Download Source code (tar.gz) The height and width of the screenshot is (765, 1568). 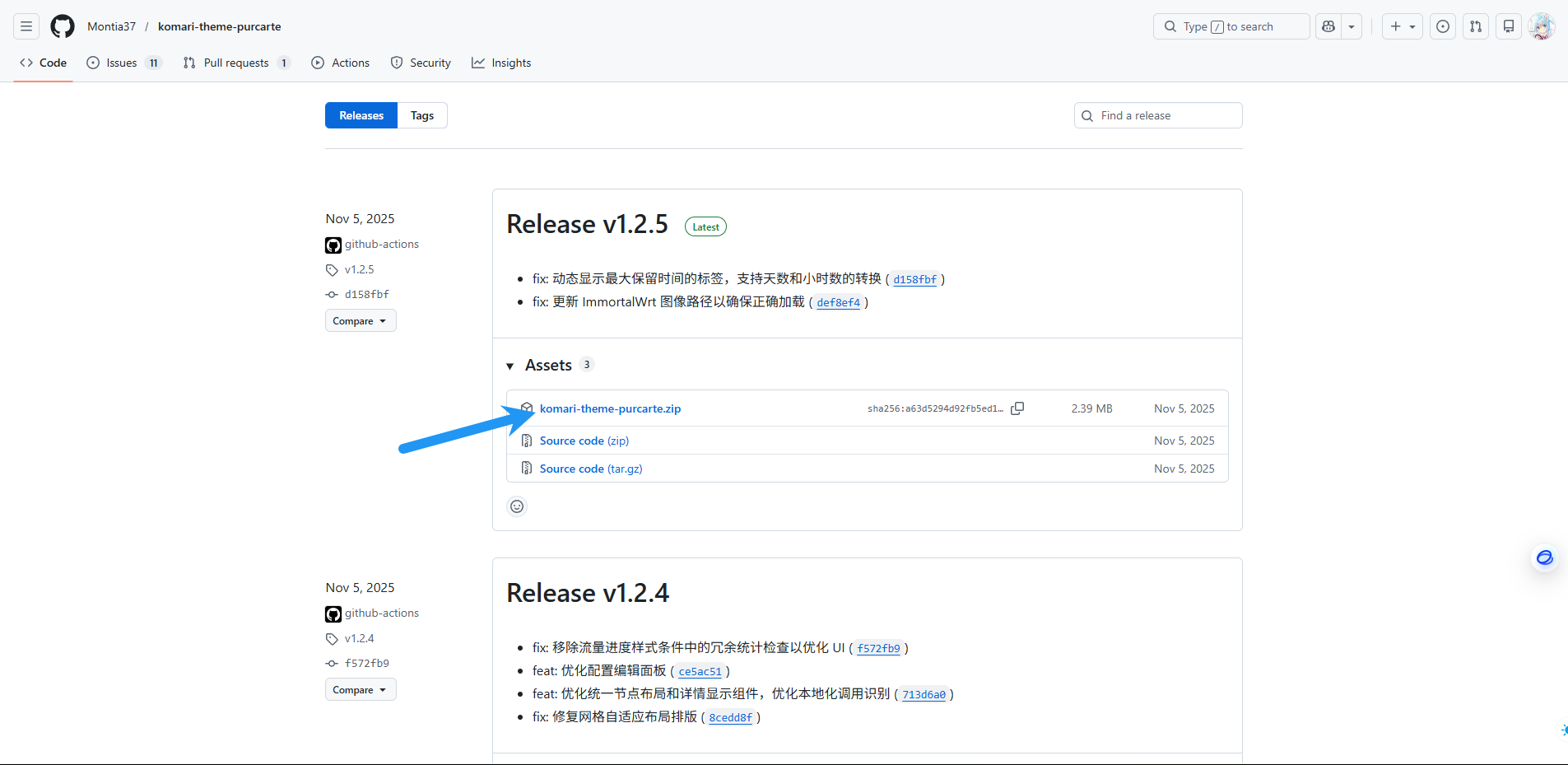tap(590, 469)
